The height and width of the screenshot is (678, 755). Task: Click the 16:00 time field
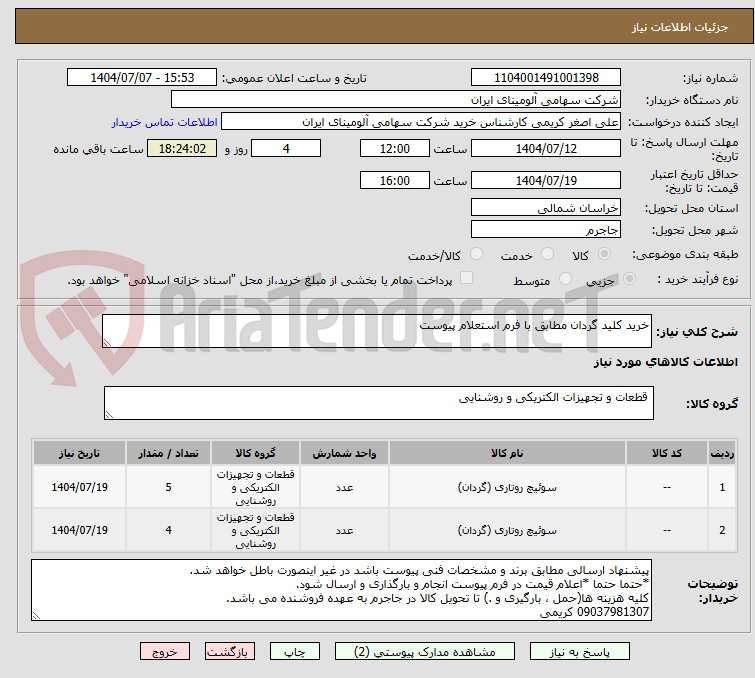click(x=394, y=180)
